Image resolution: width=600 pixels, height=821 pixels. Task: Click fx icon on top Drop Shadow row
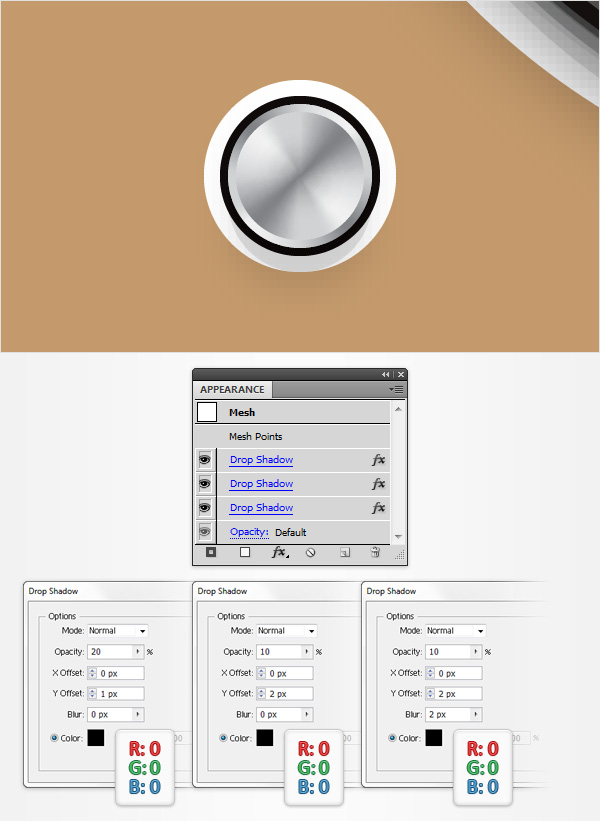[379, 460]
